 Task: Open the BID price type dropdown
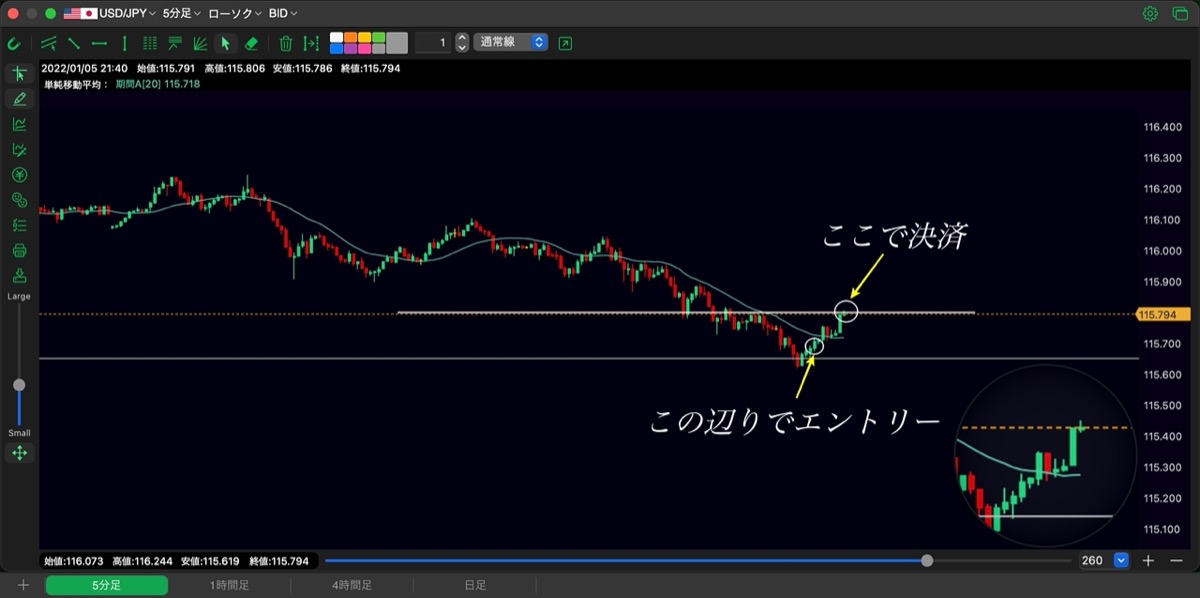(283, 14)
